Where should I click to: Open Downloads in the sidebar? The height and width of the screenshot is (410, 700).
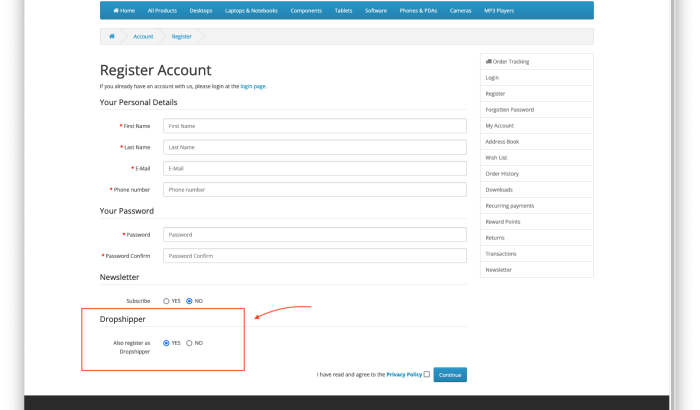[x=537, y=190]
